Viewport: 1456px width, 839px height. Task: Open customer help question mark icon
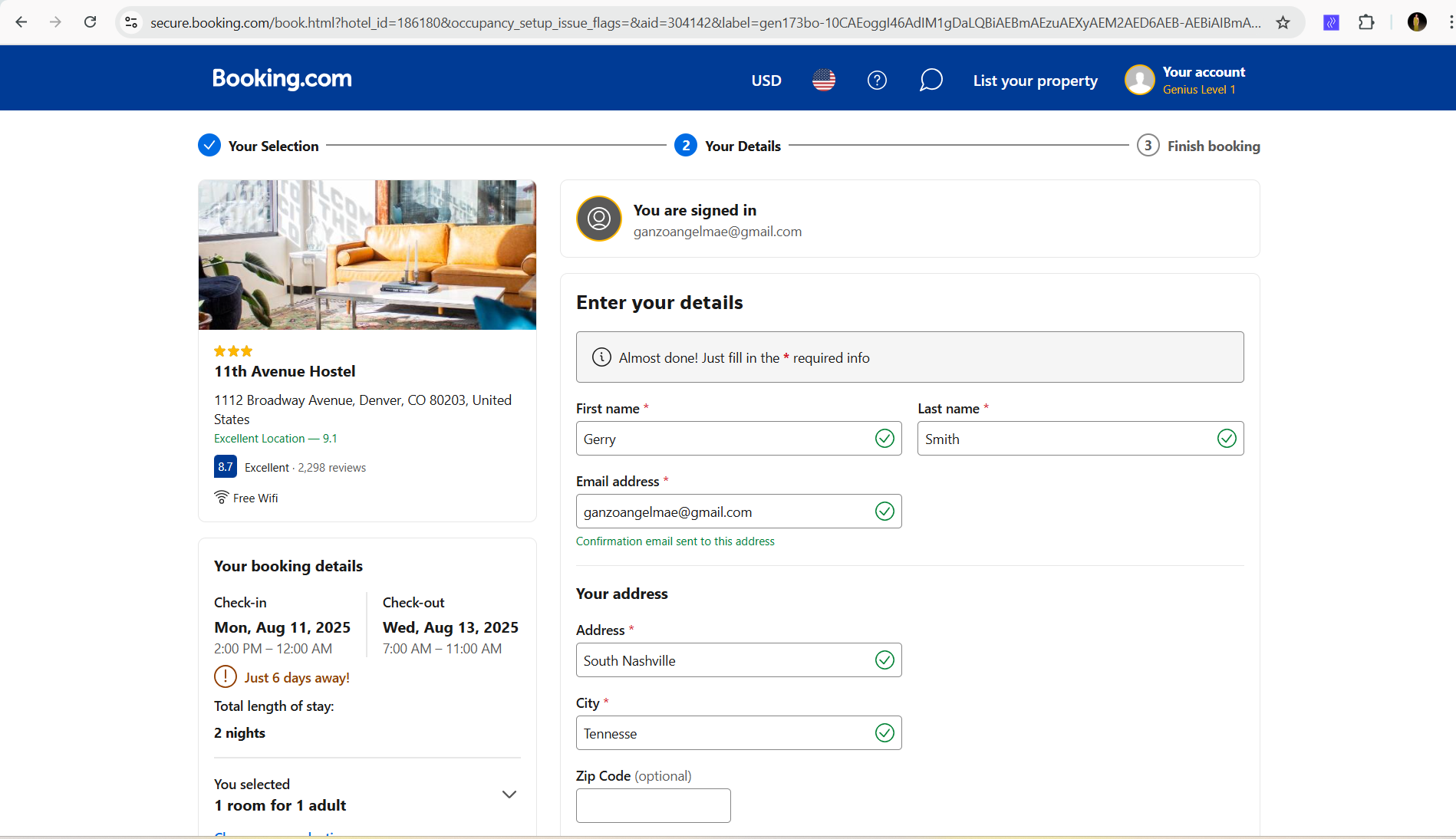877,80
